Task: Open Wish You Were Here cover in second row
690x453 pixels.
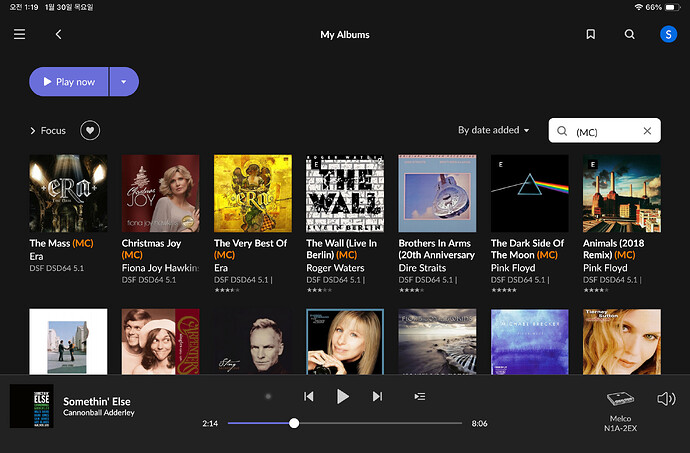Action: [68, 342]
